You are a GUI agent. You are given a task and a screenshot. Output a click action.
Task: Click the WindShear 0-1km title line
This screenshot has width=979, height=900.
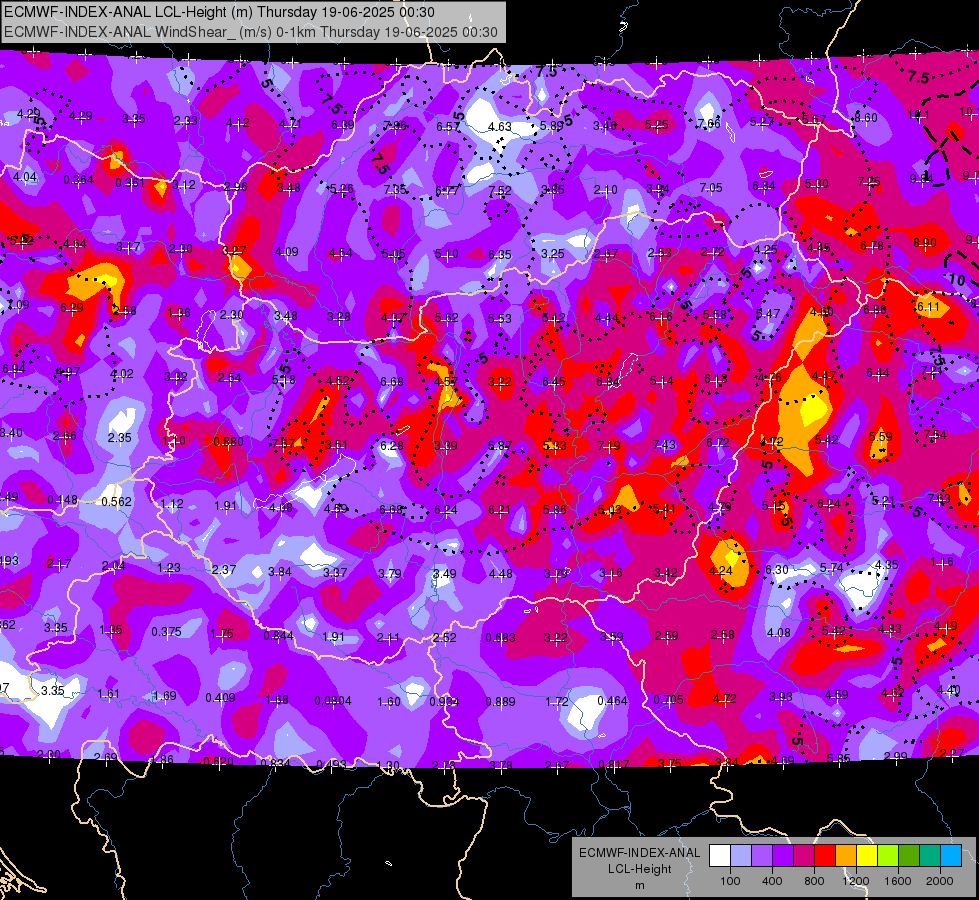(251, 32)
